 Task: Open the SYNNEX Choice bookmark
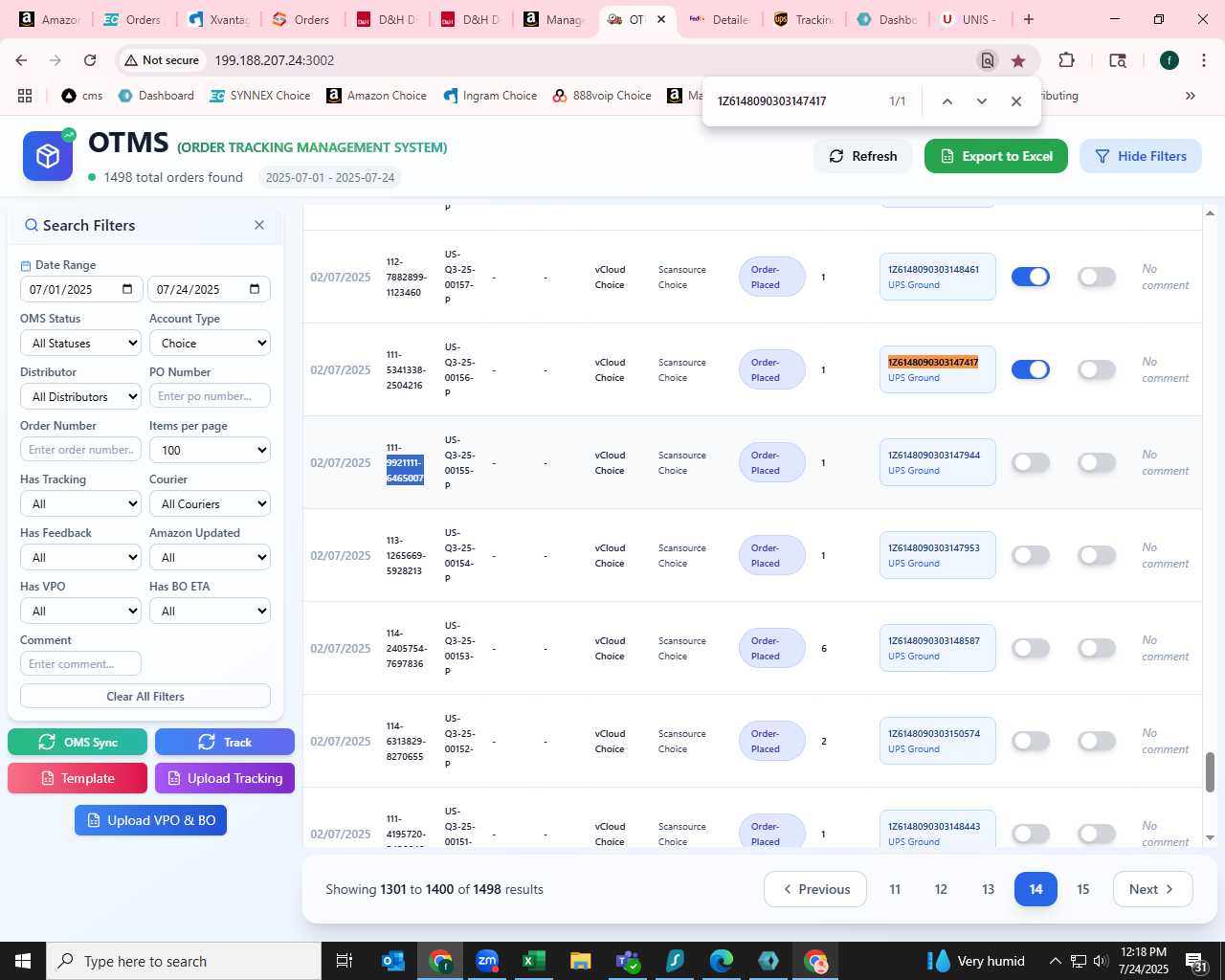(260, 96)
